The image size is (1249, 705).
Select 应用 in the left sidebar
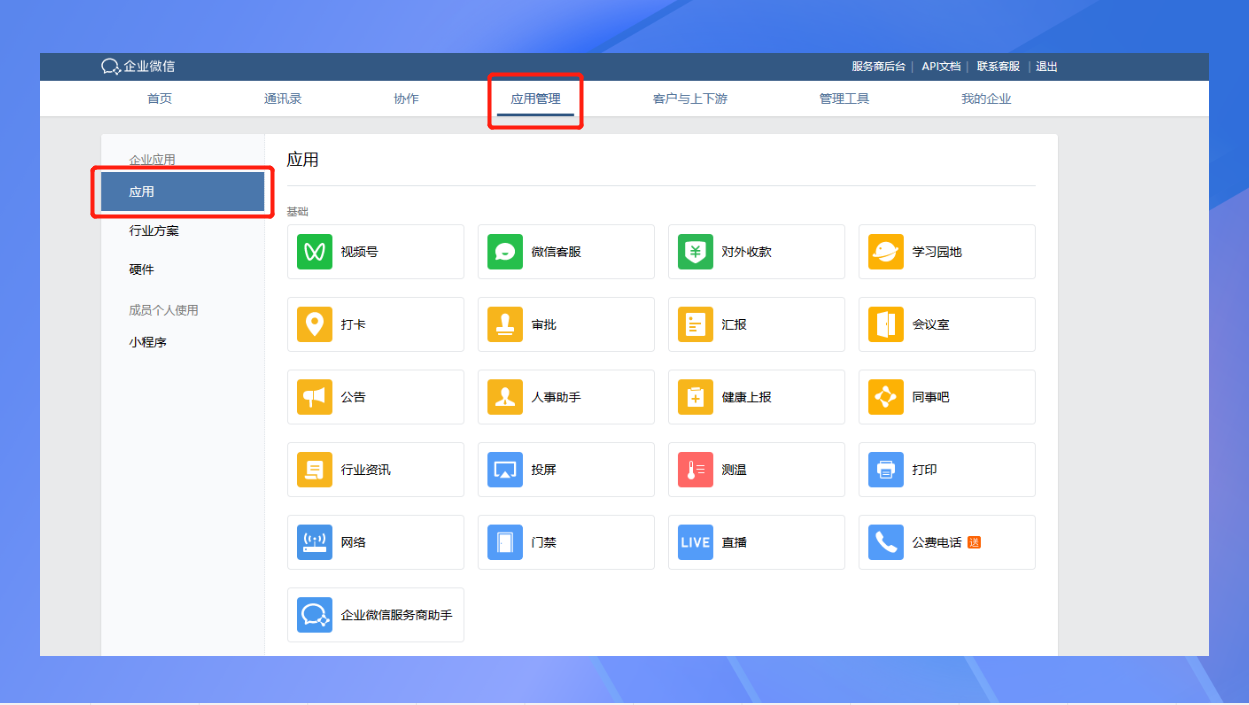tap(183, 192)
